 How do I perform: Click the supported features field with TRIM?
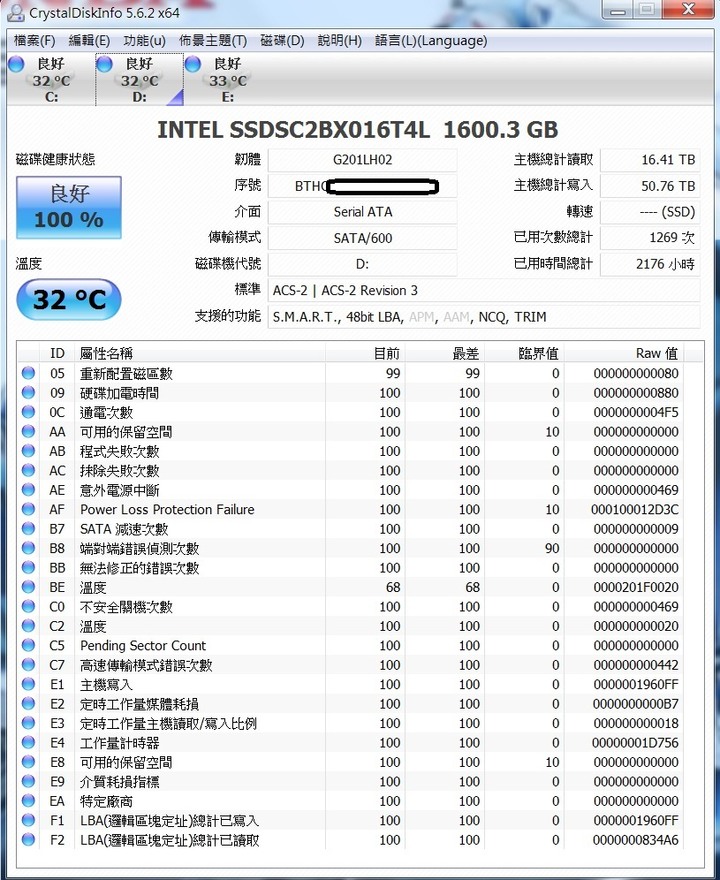coord(484,317)
